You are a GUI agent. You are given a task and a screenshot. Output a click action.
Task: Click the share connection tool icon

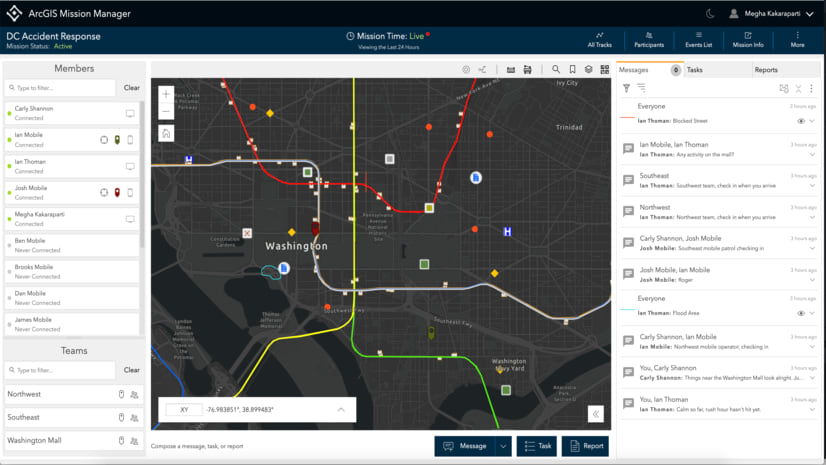click(482, 70)
